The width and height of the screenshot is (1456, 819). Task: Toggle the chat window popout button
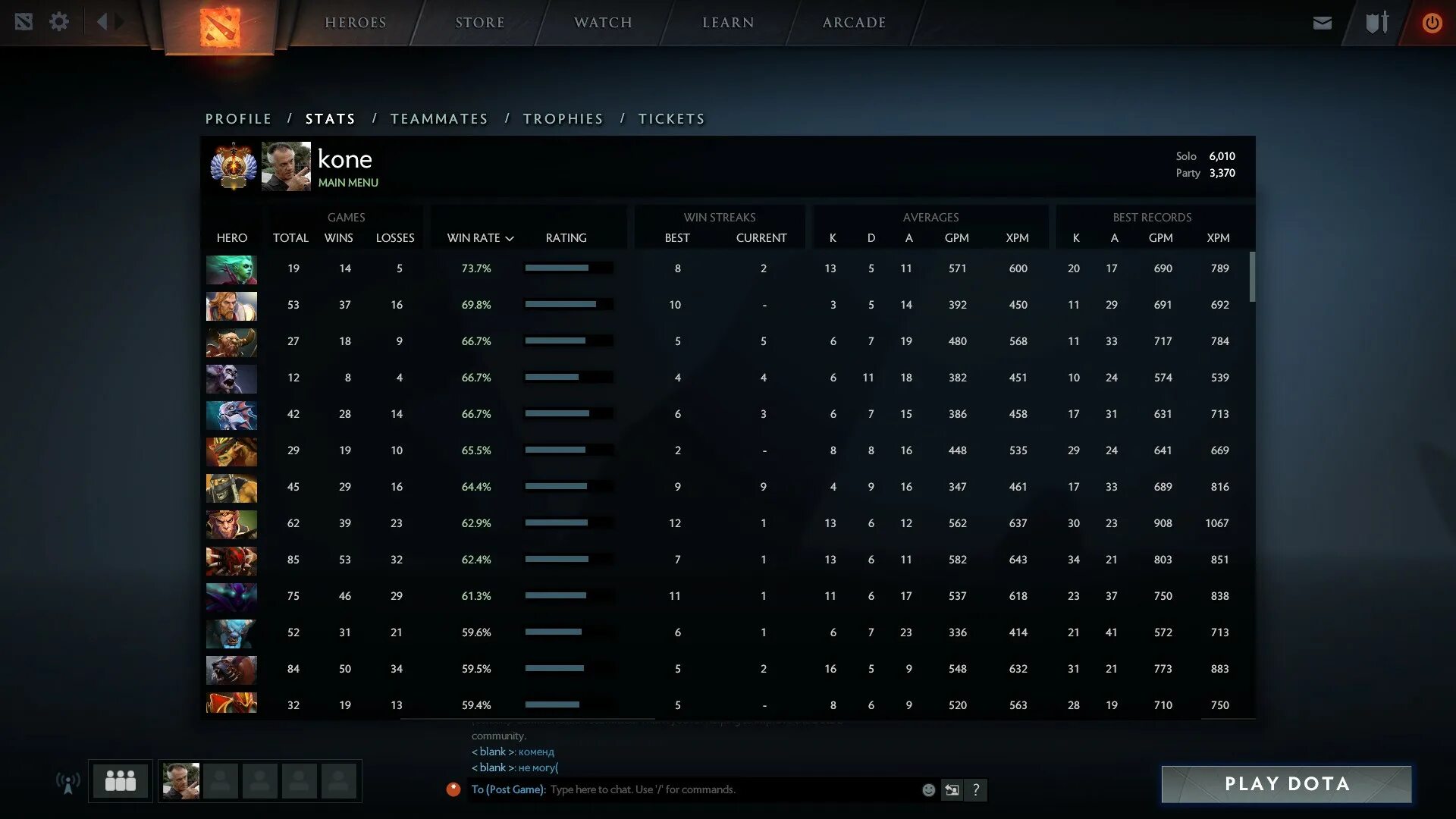click(x=952, y=790)
